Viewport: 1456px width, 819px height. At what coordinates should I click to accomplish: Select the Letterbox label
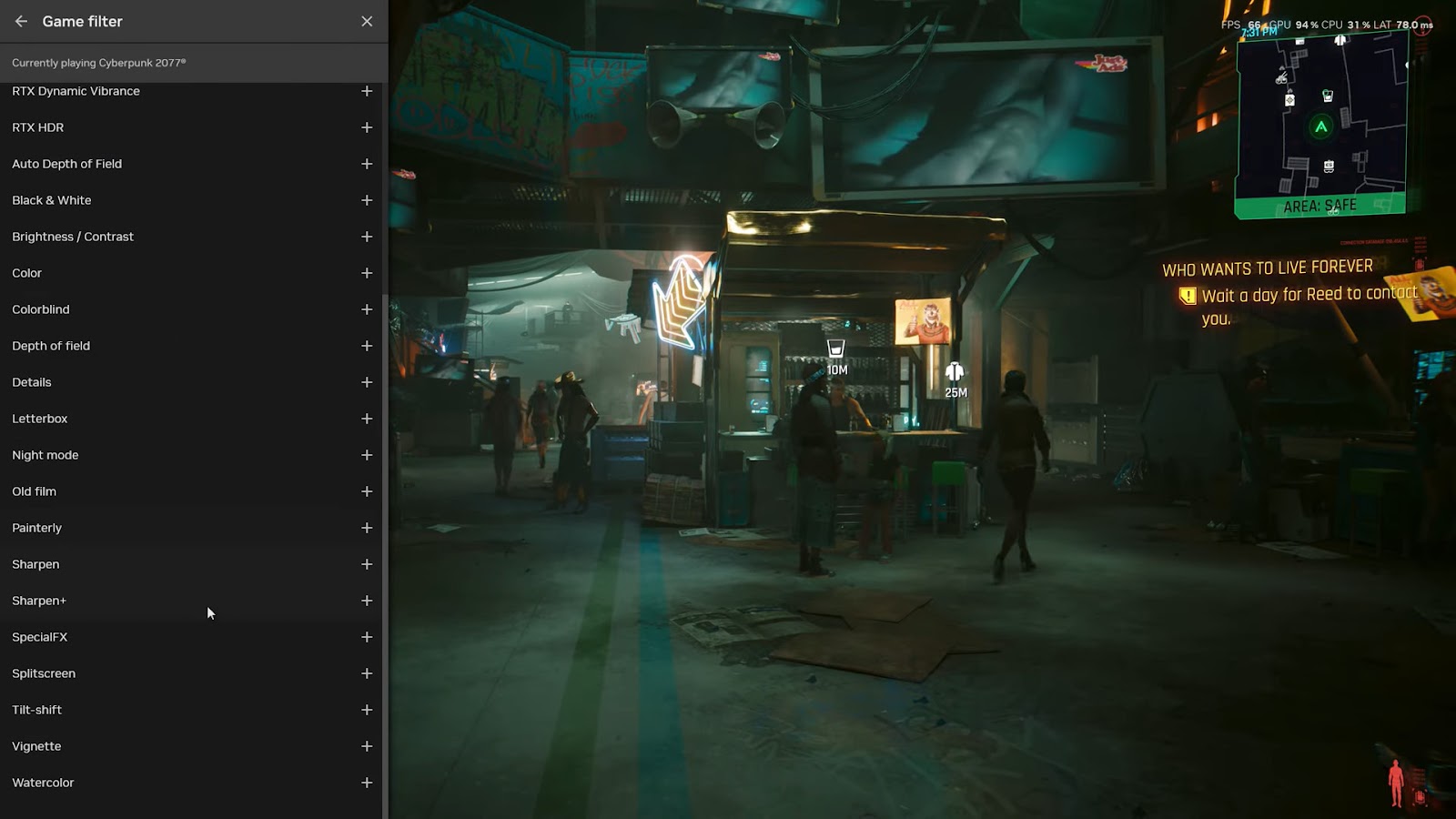[x=40, y=419]
